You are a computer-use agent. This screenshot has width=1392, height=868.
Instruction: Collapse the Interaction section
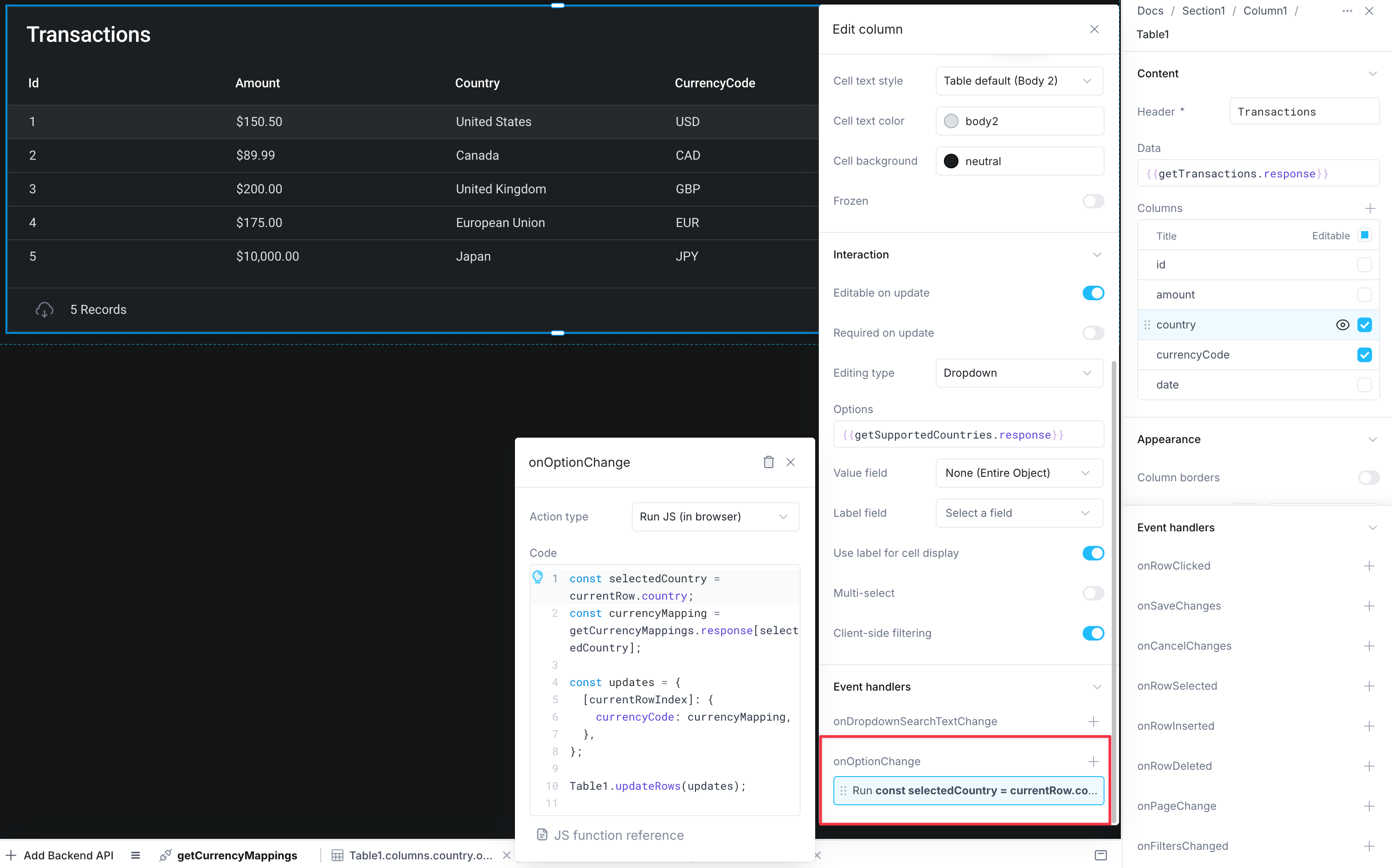(x=1098, y=254)
